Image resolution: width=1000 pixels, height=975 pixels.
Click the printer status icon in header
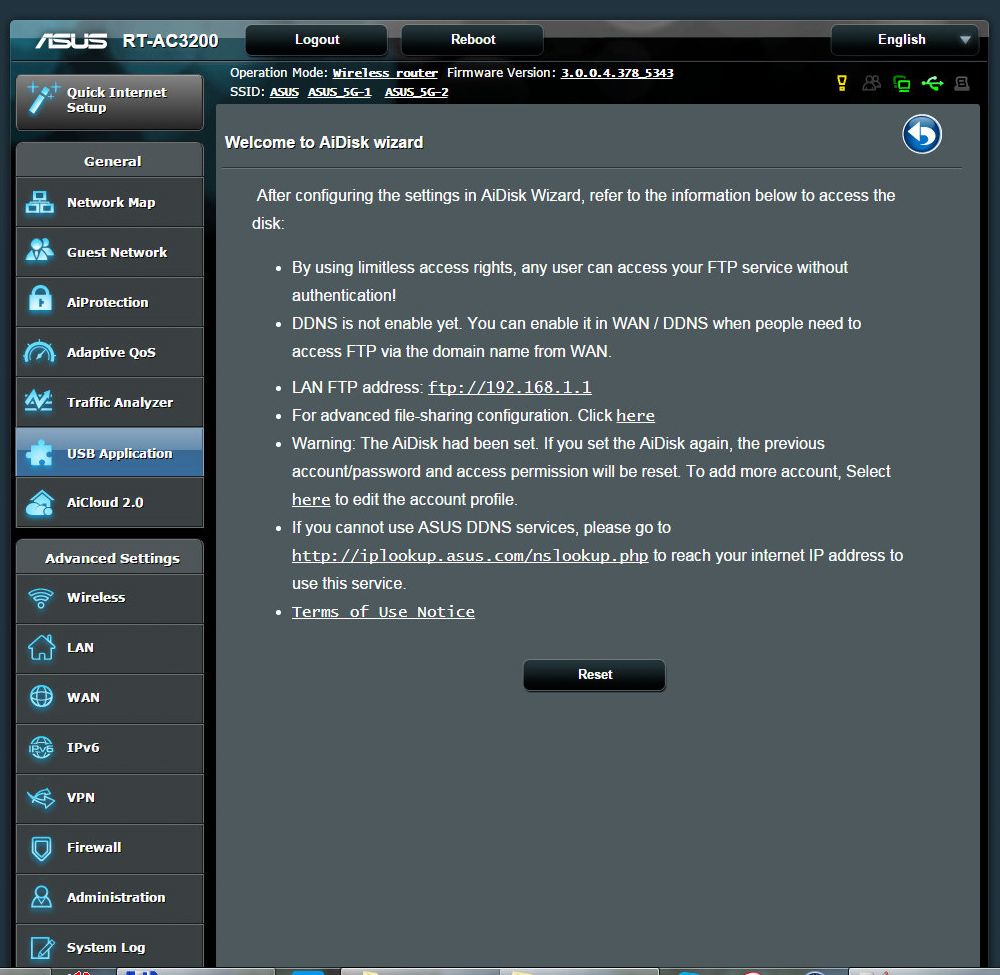point(962,83)
